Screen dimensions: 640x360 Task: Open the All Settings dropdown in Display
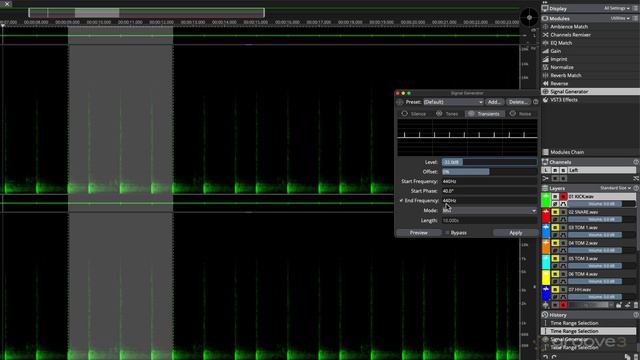616,9
